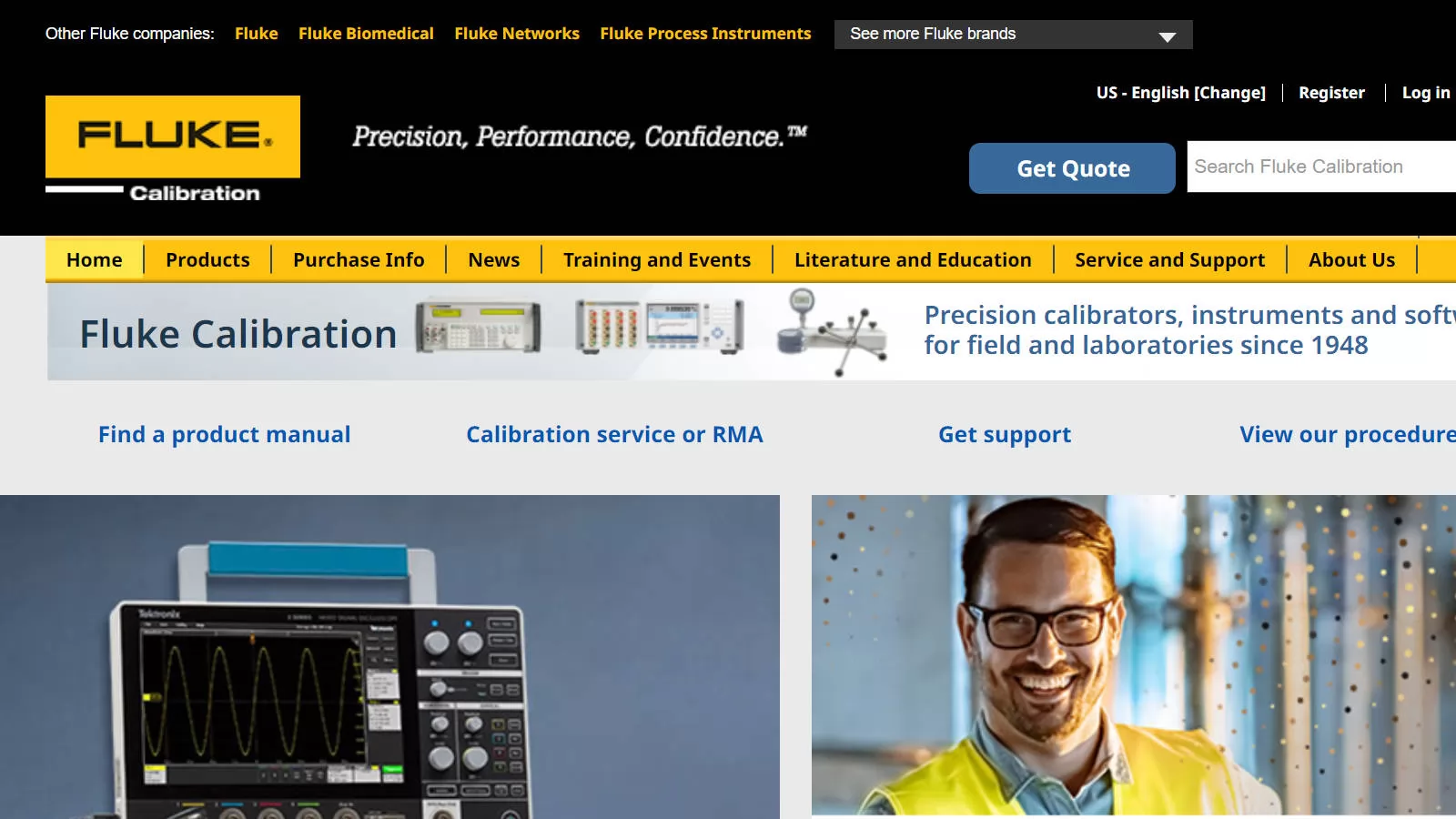
Task: Open the Fluke company link
Action: [256, 34]
